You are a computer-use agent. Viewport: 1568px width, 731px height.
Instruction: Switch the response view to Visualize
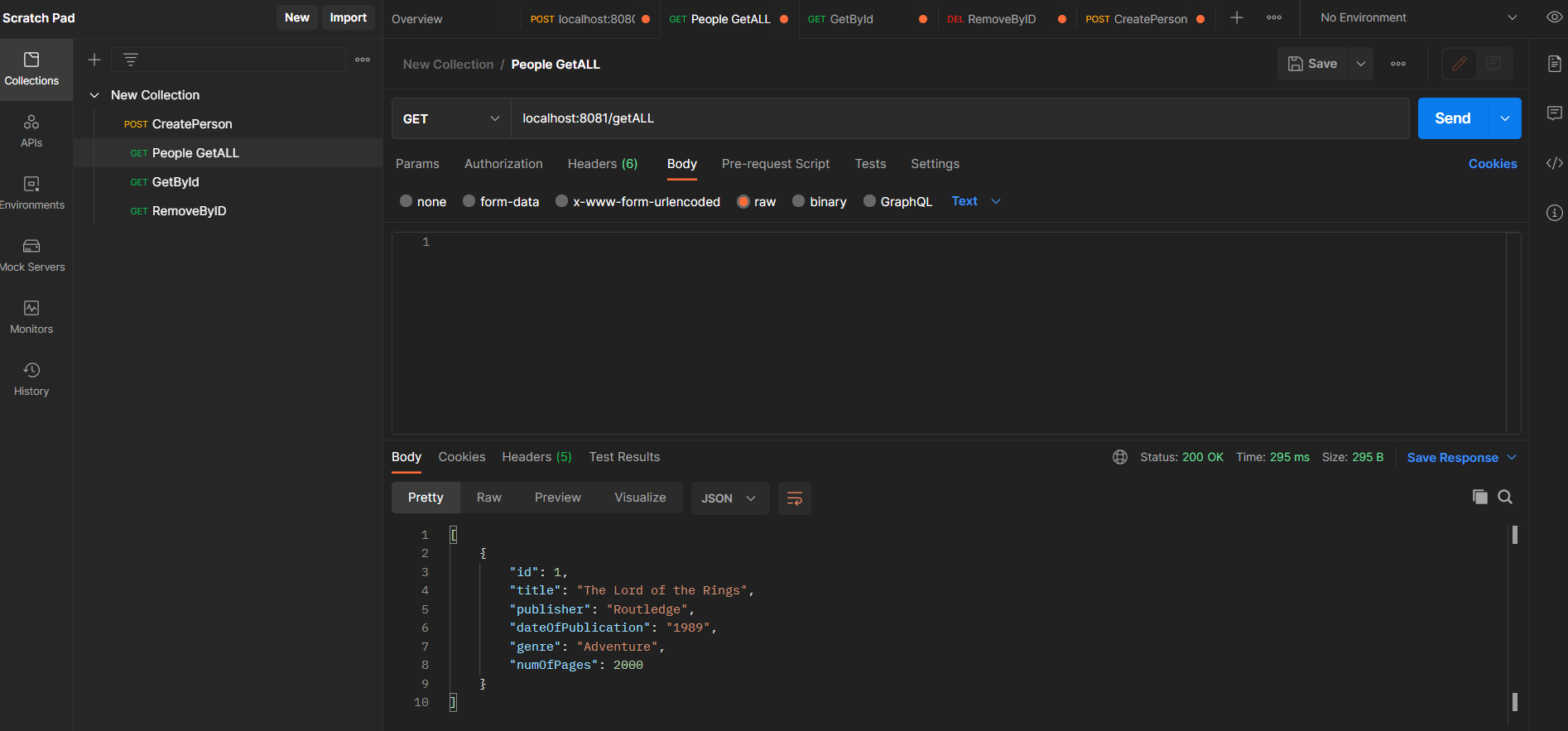(x=640, y=498)
